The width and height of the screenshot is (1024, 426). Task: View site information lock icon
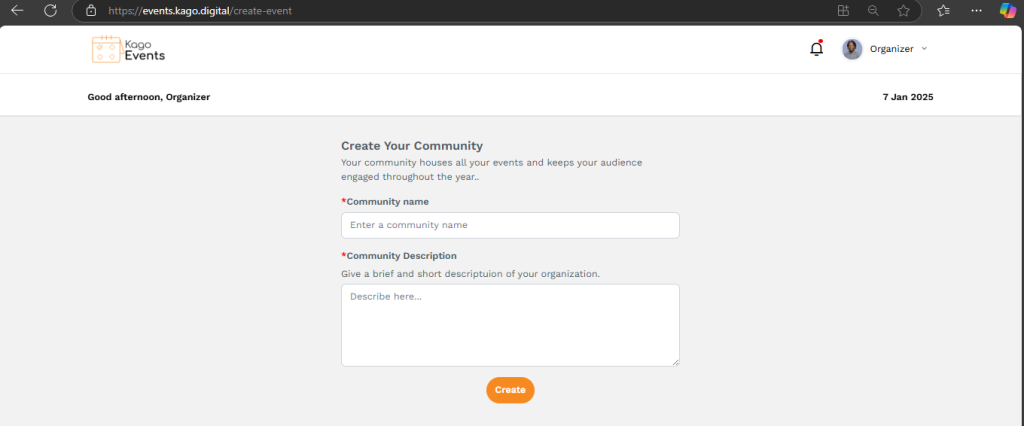pyautogui.click(x=91, y=10)
